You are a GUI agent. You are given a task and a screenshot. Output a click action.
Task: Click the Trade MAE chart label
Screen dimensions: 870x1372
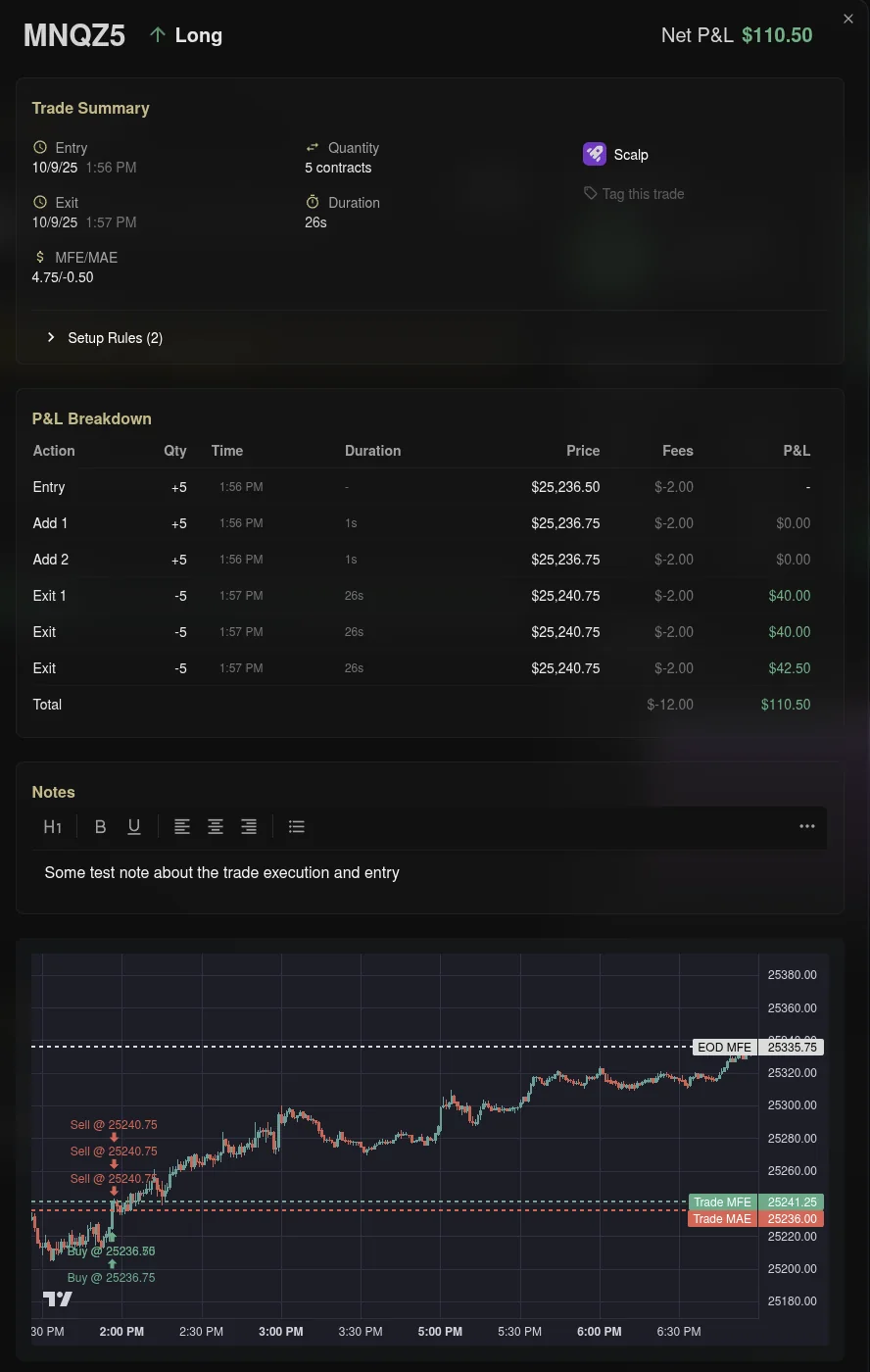[x=722, y=1219]
